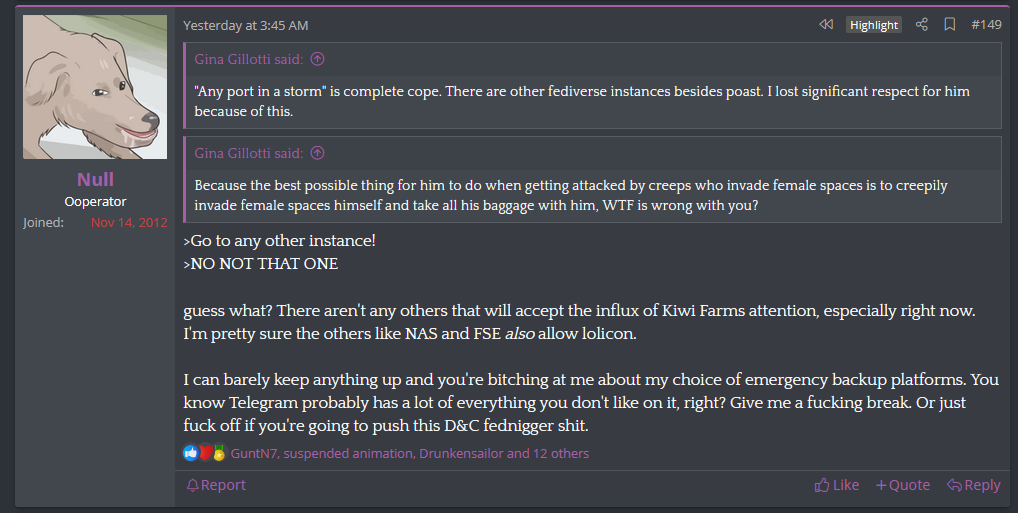Bookmark this post
1018x513 pixels.
tap(950, 25)
